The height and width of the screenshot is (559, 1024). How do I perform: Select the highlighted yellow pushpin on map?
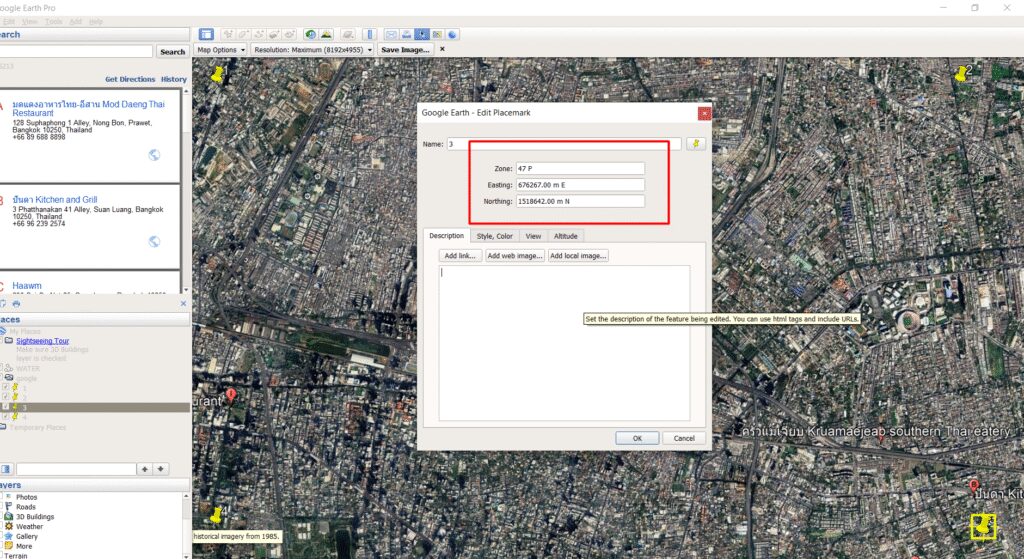pyautogui.click(x=982, y=526)
